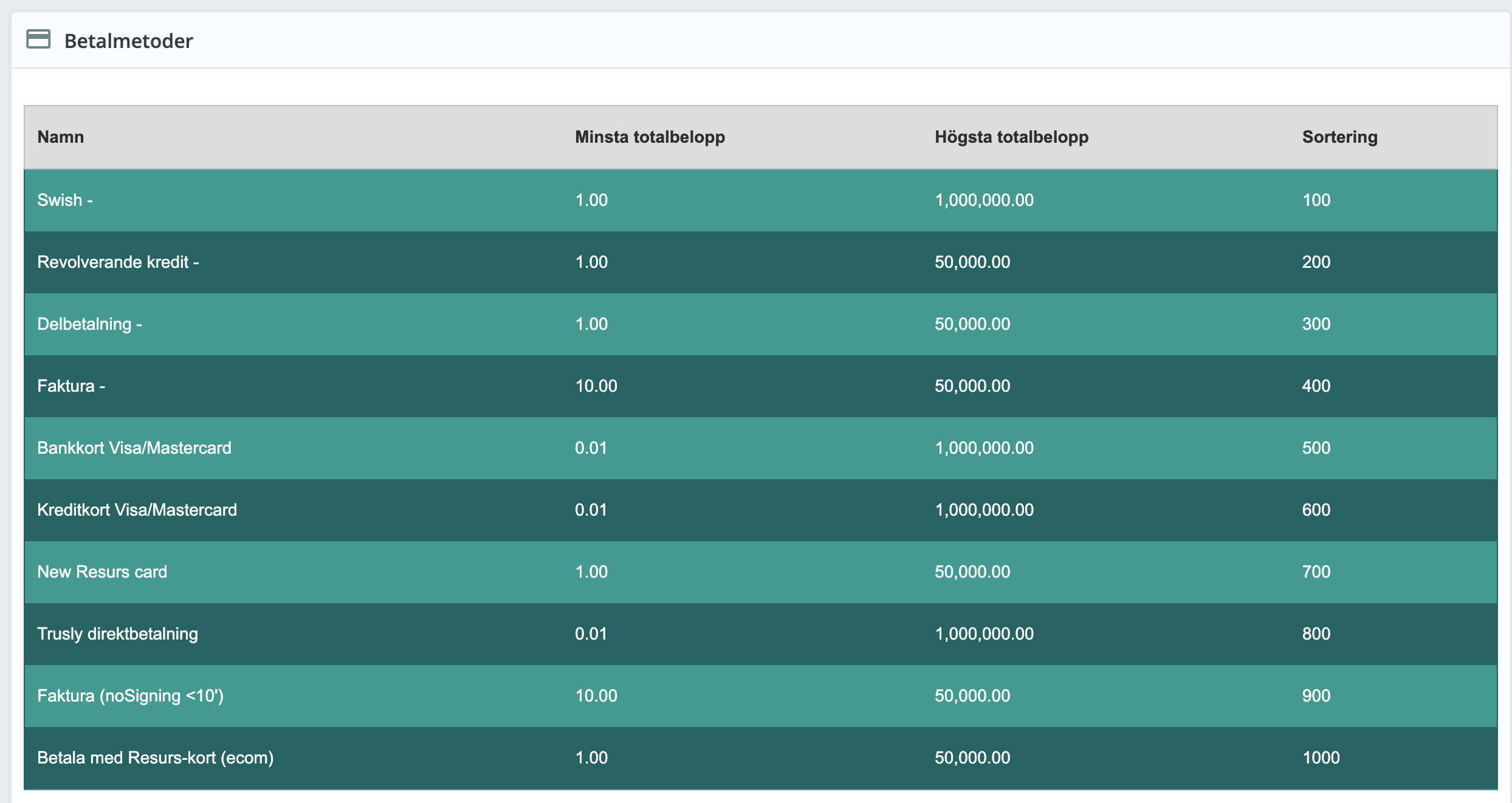The width and height of the screenshot is (1512, 803).
Task: Select Kreditkort Visa/Mastercard name cell
Action: 137,510
